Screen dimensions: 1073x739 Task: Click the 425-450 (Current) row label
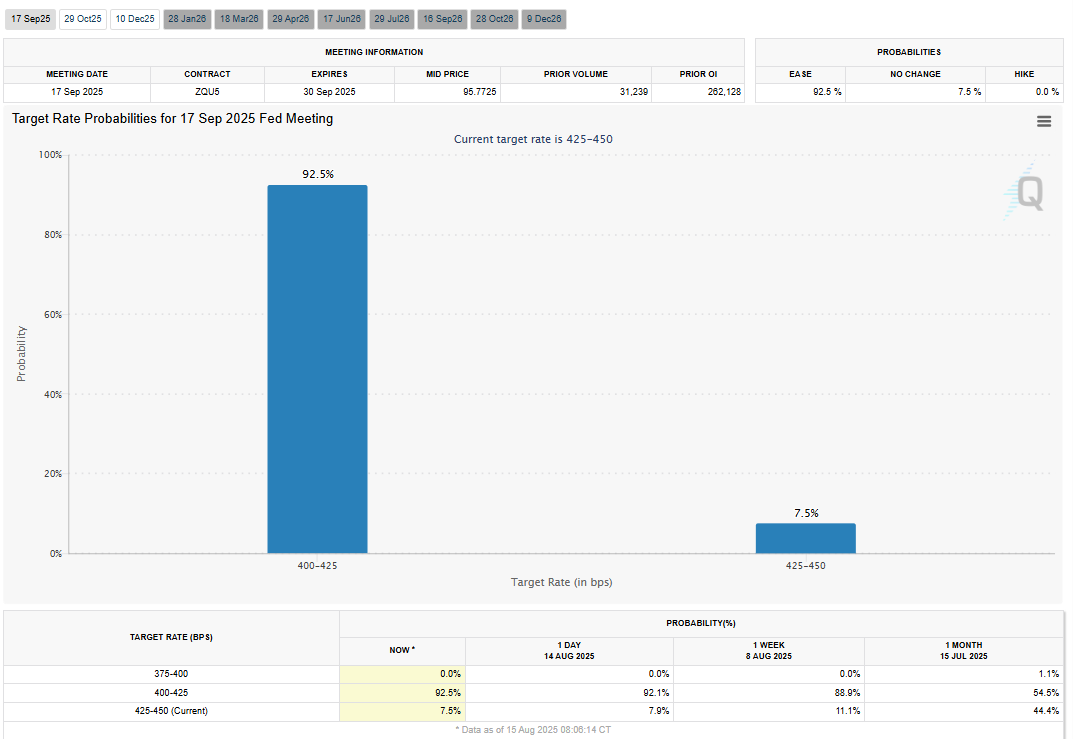pyautogui.click(x=171, y=711)
